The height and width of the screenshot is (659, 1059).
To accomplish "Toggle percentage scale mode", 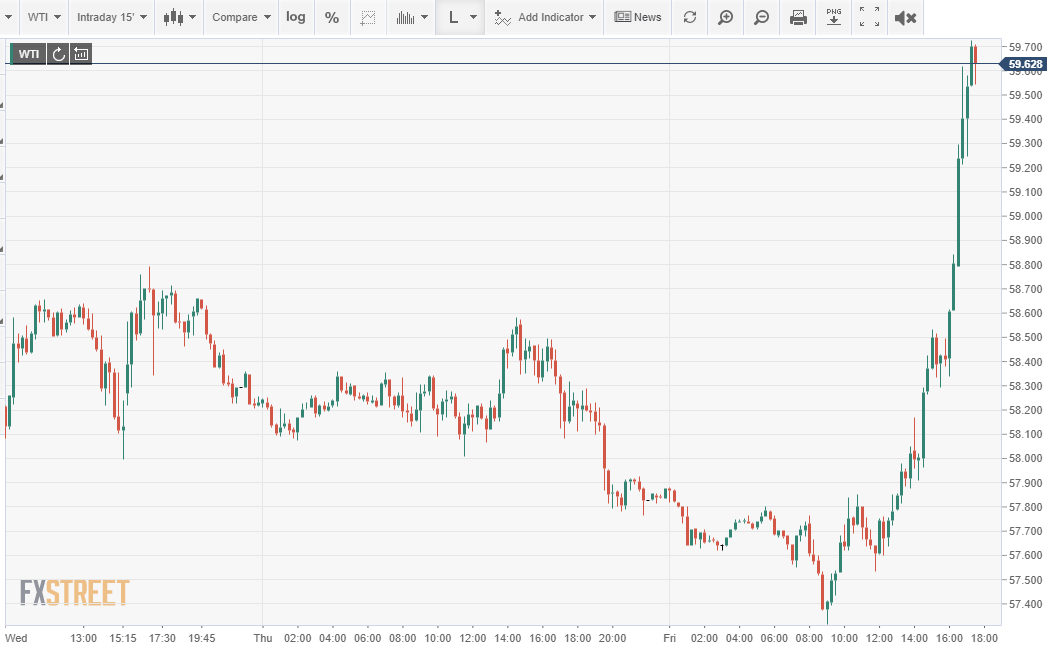I will 332,18.
